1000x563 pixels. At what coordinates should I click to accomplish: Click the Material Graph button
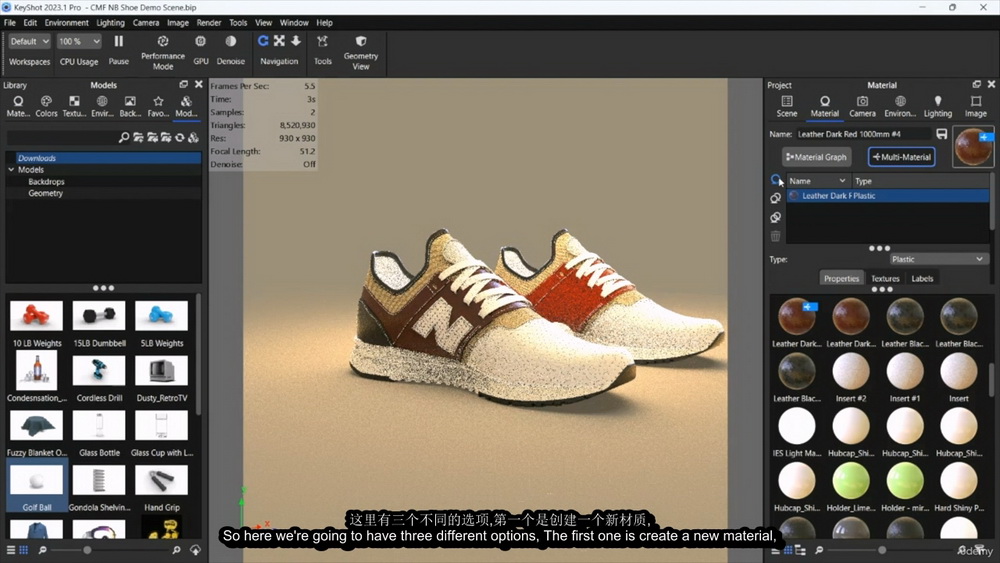(816, 157)
